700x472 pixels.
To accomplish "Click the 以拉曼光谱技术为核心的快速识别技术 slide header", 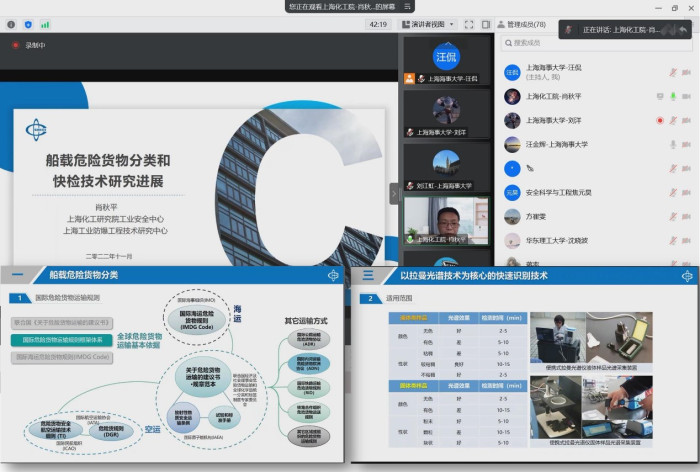I will (x=474, y=276).
